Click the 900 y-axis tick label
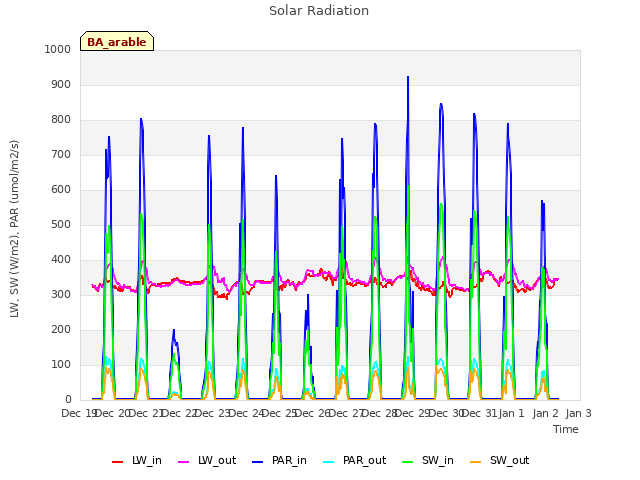Viewport: 640px width, 480px height. (61, 84)
